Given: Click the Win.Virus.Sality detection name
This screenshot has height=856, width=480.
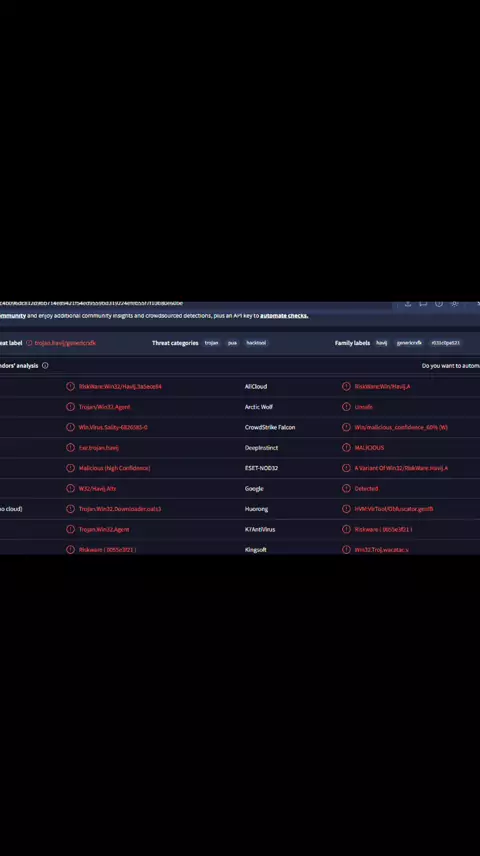Looking at the screenshot, I should point(113,427).
